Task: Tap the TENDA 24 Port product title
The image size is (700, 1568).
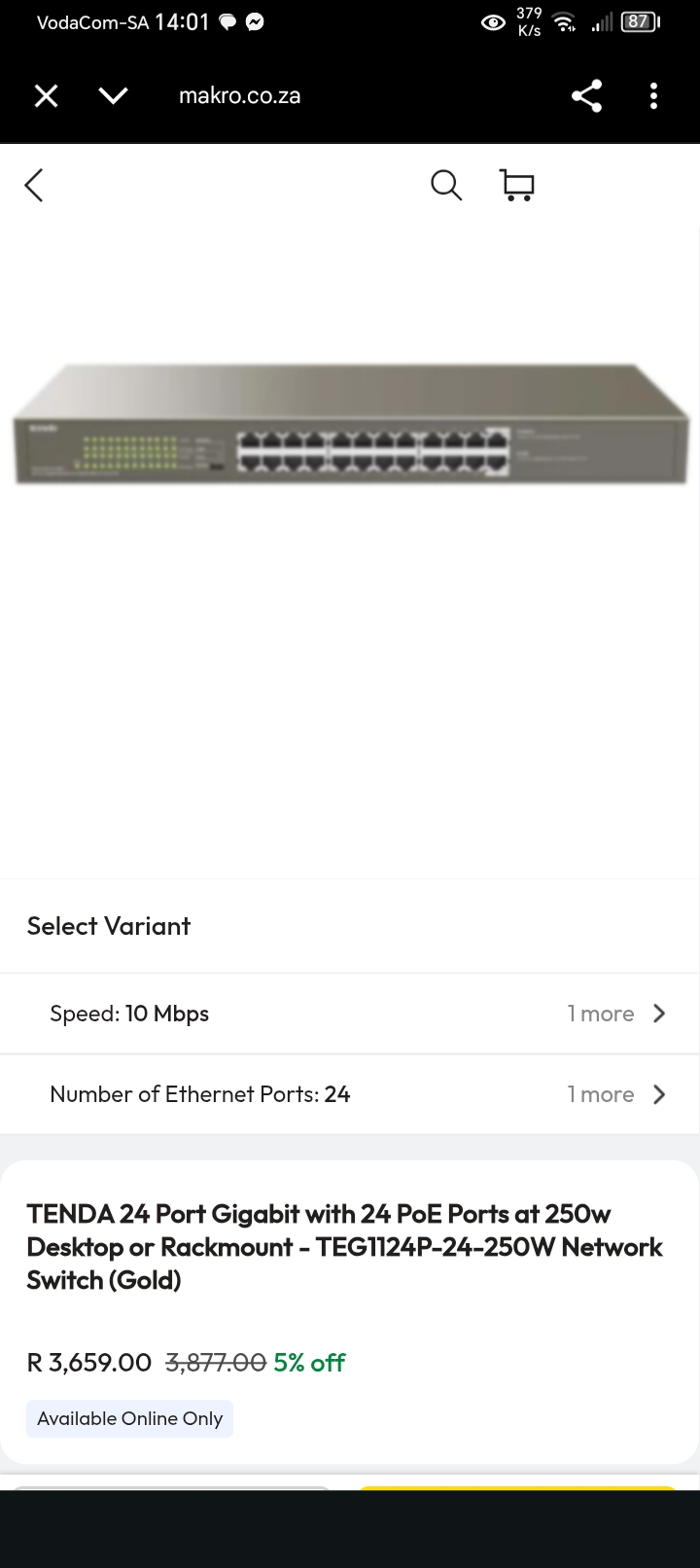Action: tap(344, 1247)
